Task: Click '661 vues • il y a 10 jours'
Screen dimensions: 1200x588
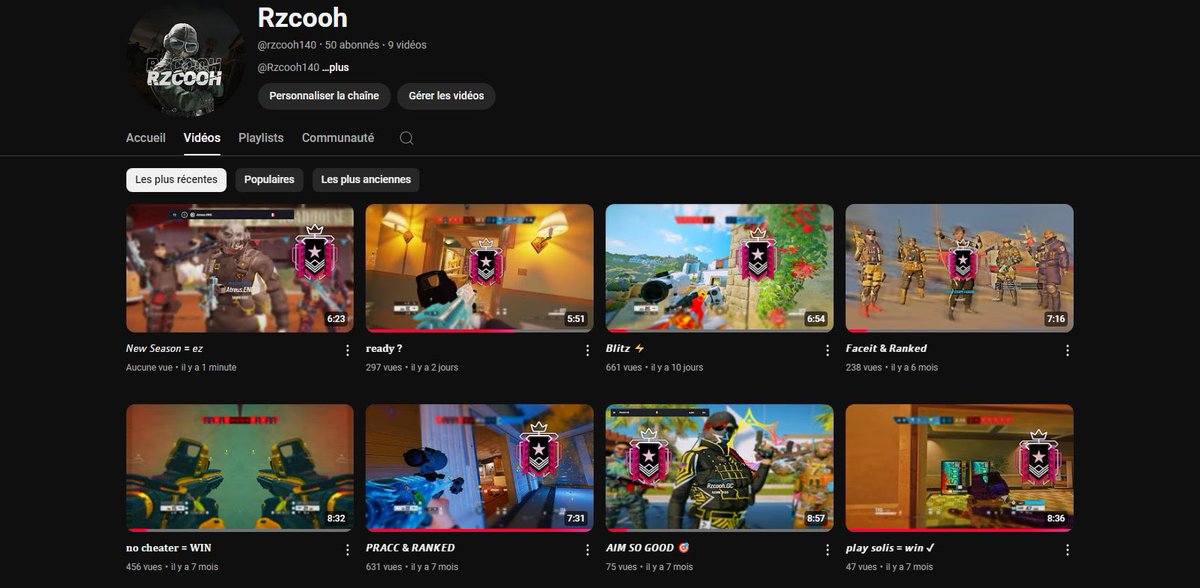Action: (654, 368)
